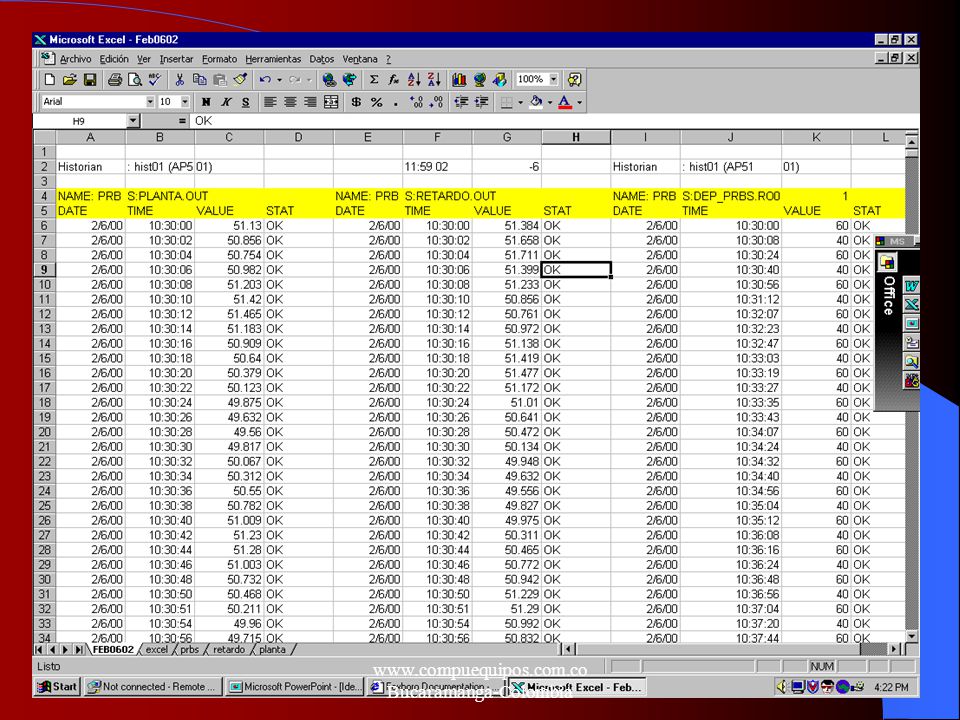Expand the fill color dropdown arrow
Viewport: 960px width, 720px height.
coord(550,102)
